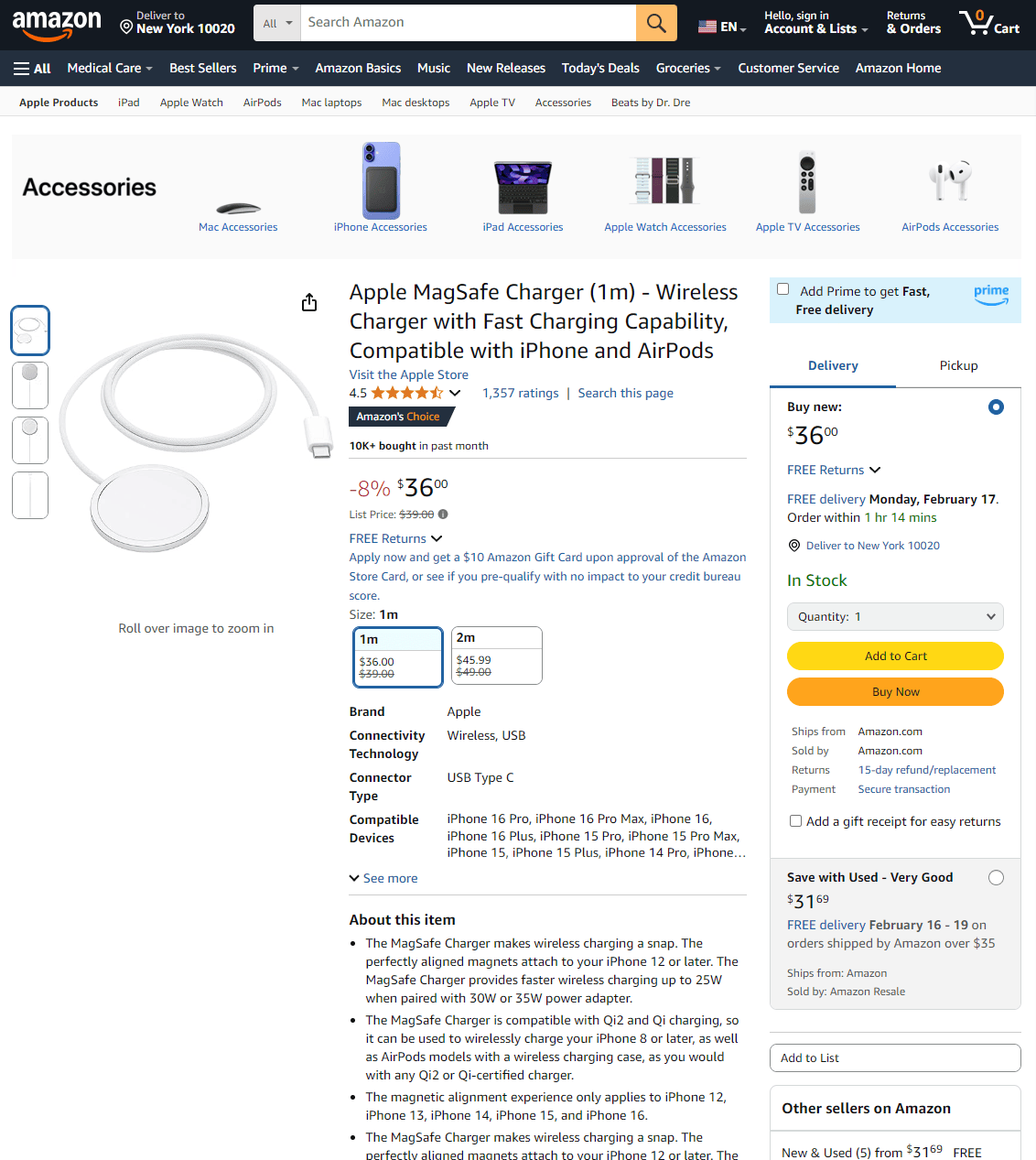The image size is (1036, 1160).
Task: Open the All search category dropdown
Action: click(277, 23)
